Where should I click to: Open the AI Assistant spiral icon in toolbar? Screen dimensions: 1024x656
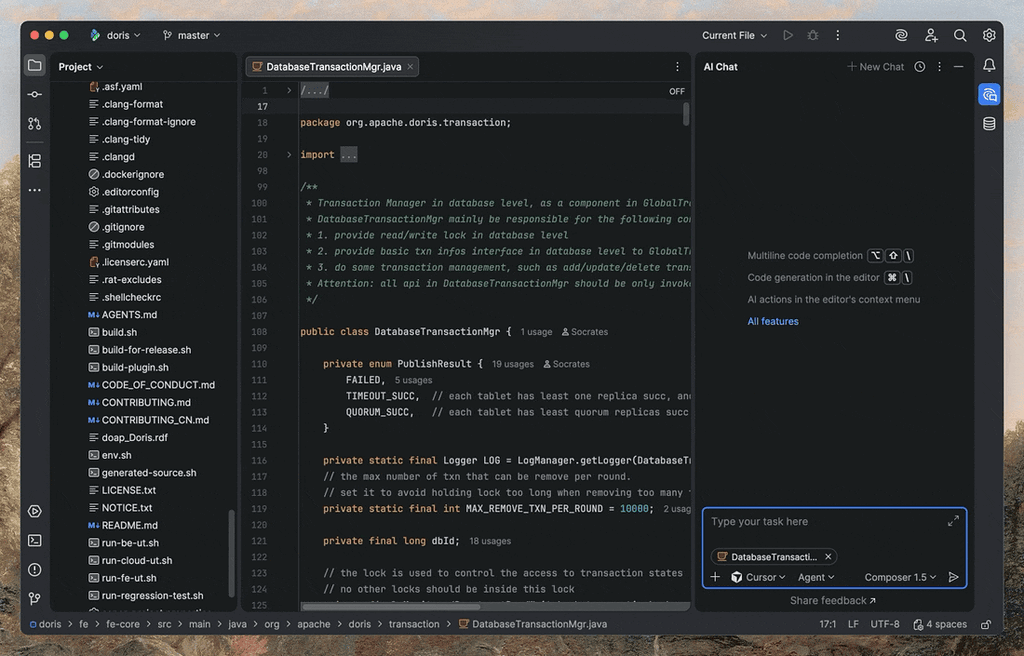coord(901,35)
